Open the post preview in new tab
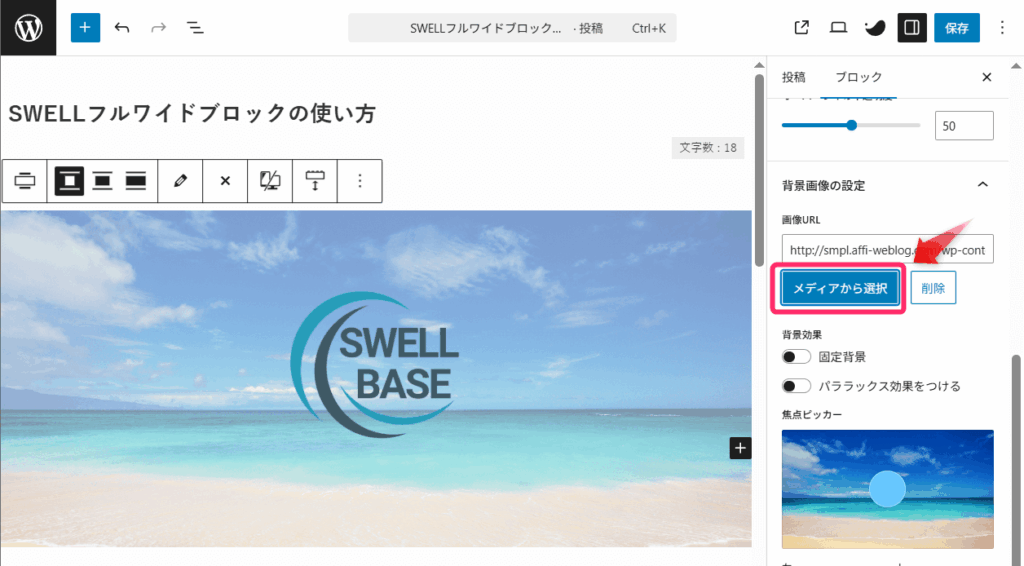The width and height of the screenshot is (1024, 566). (801, 27)
